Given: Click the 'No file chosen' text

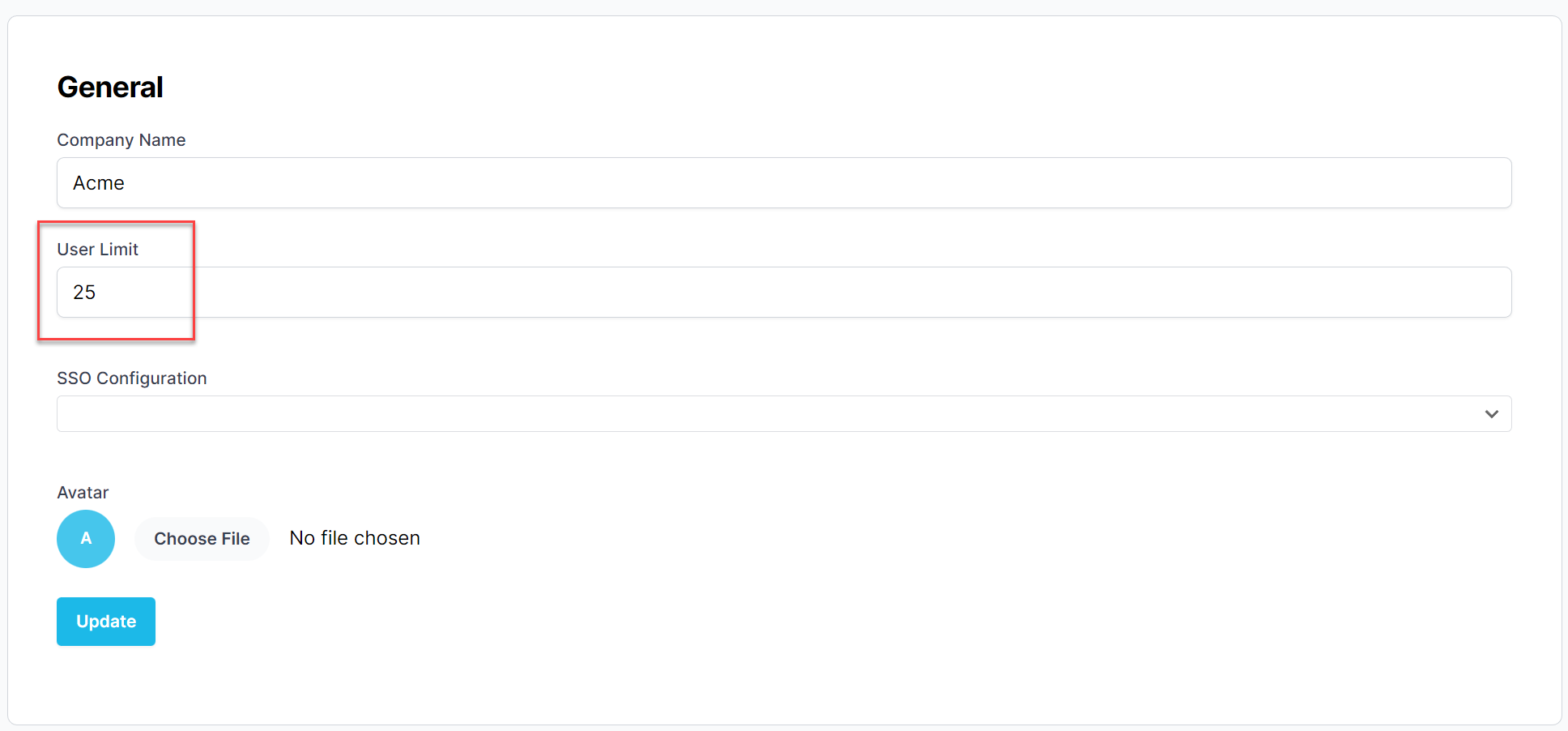Looking at the screenshot, I should (355, 538).
